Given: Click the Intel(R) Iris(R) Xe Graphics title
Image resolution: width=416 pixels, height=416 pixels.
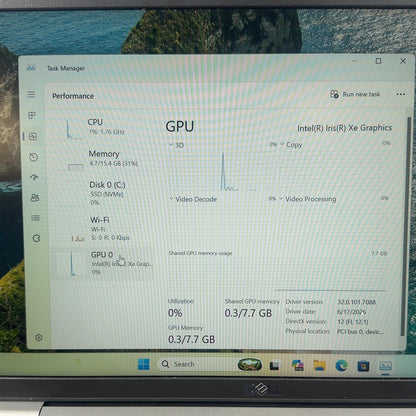Looking at the screenshot, I should [344, 128].
